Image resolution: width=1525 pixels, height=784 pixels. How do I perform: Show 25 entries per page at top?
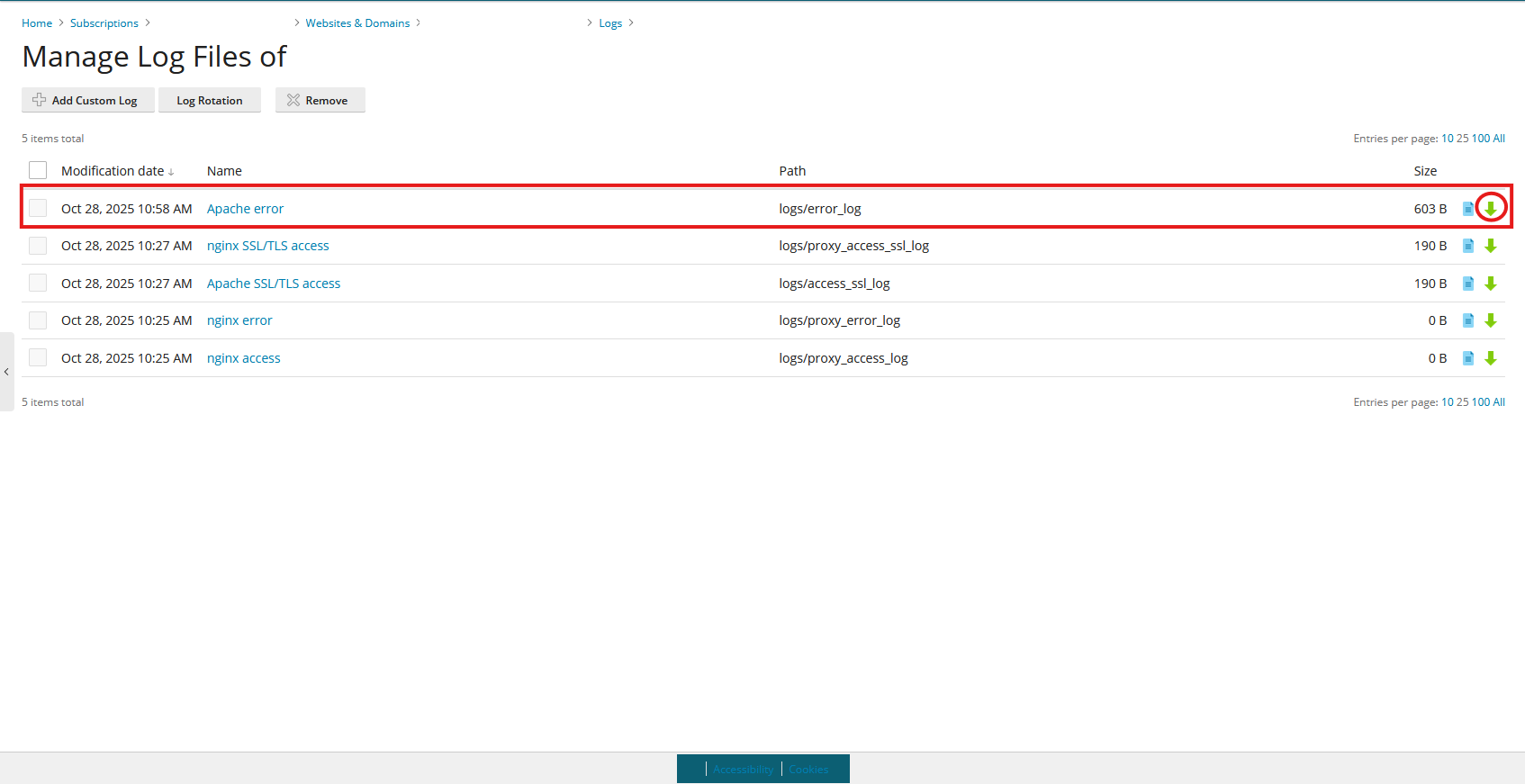point(1462,139)
